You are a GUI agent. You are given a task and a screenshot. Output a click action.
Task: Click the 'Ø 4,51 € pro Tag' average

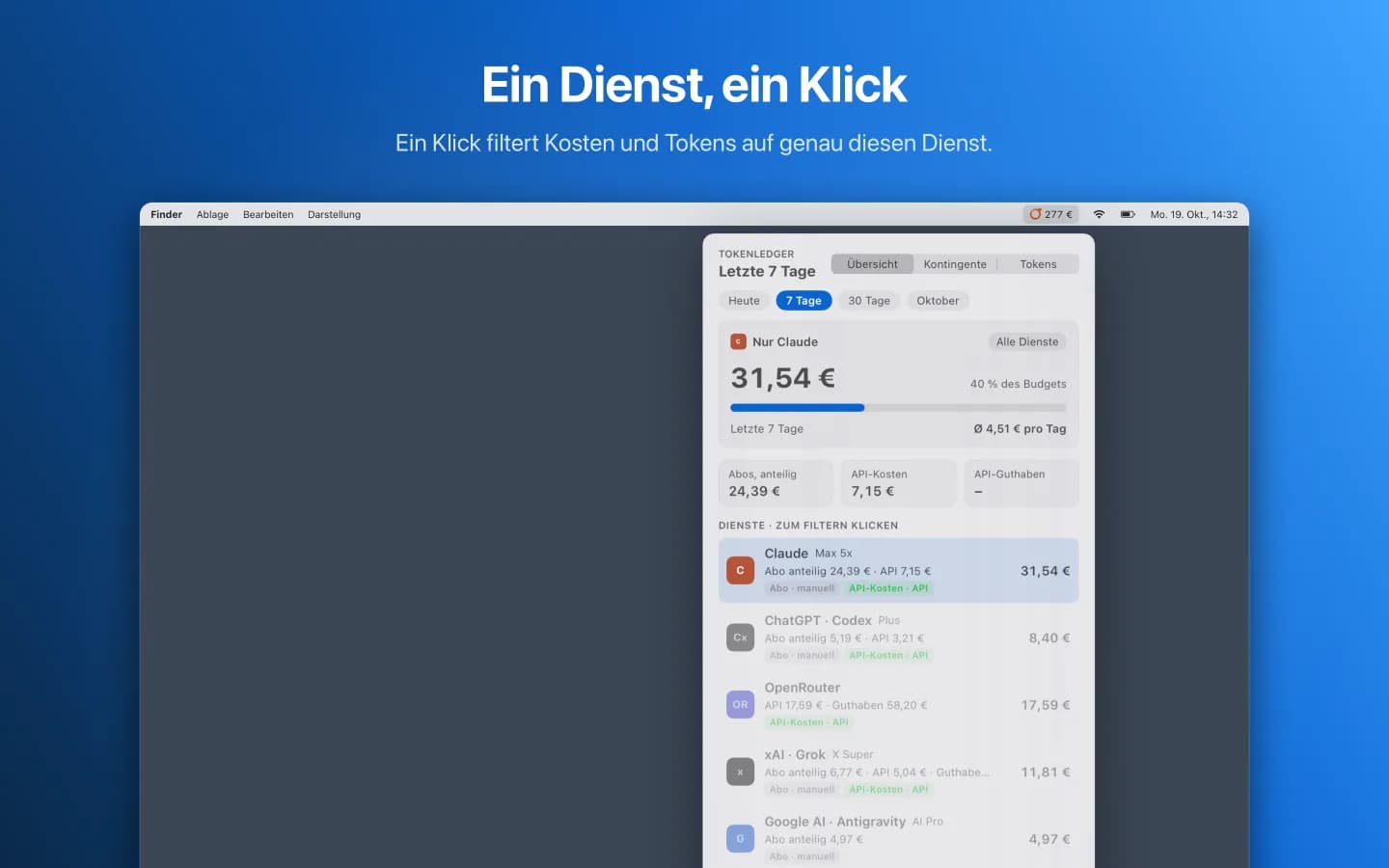tap(1020, 429)
